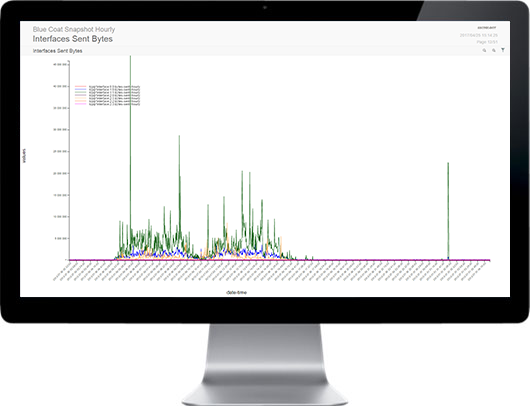Viewport: 530px width, 406px height.
Task: Click the magenta legend line swatch
Action: 80,104
